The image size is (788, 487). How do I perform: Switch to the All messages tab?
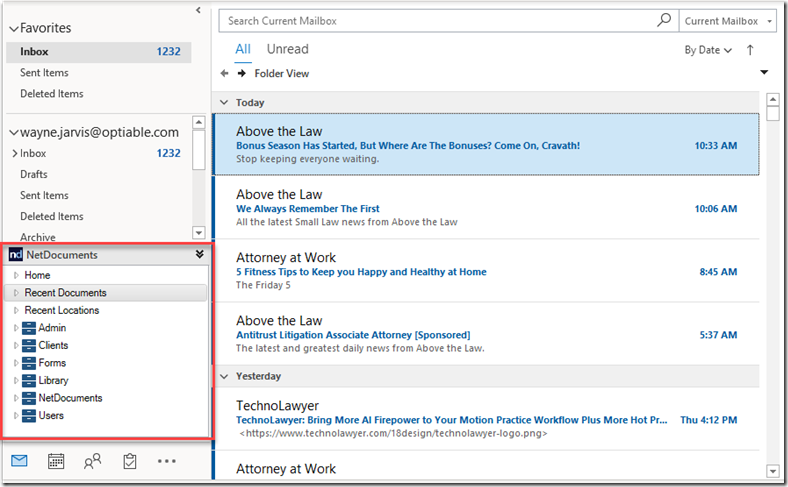pyautogui.click(x=243, y=49)
